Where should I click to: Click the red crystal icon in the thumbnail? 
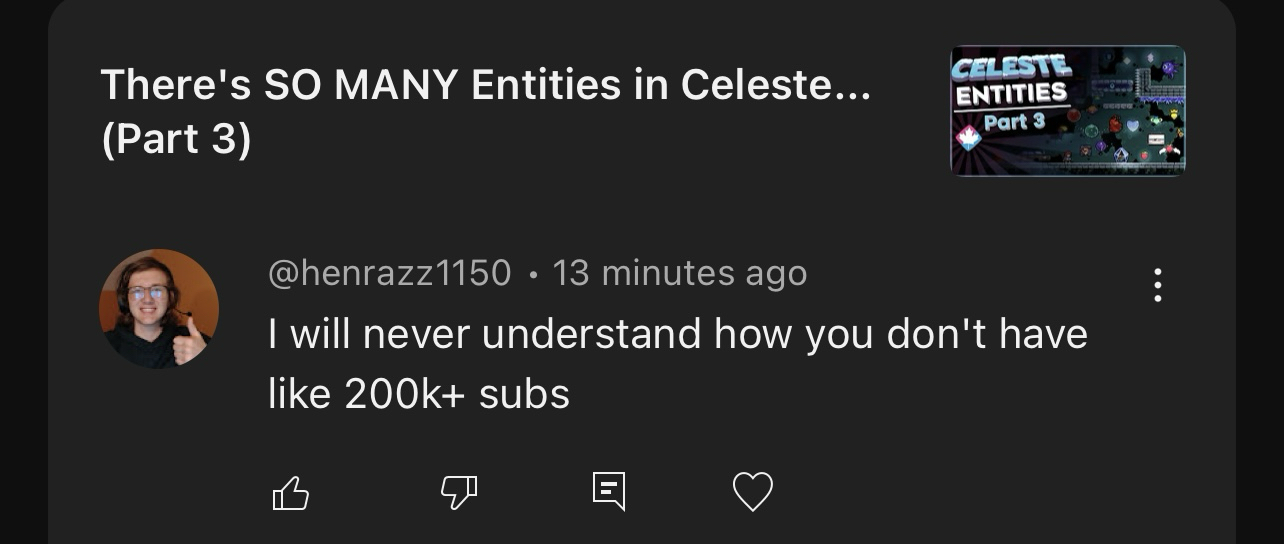[x=968, y=138]
